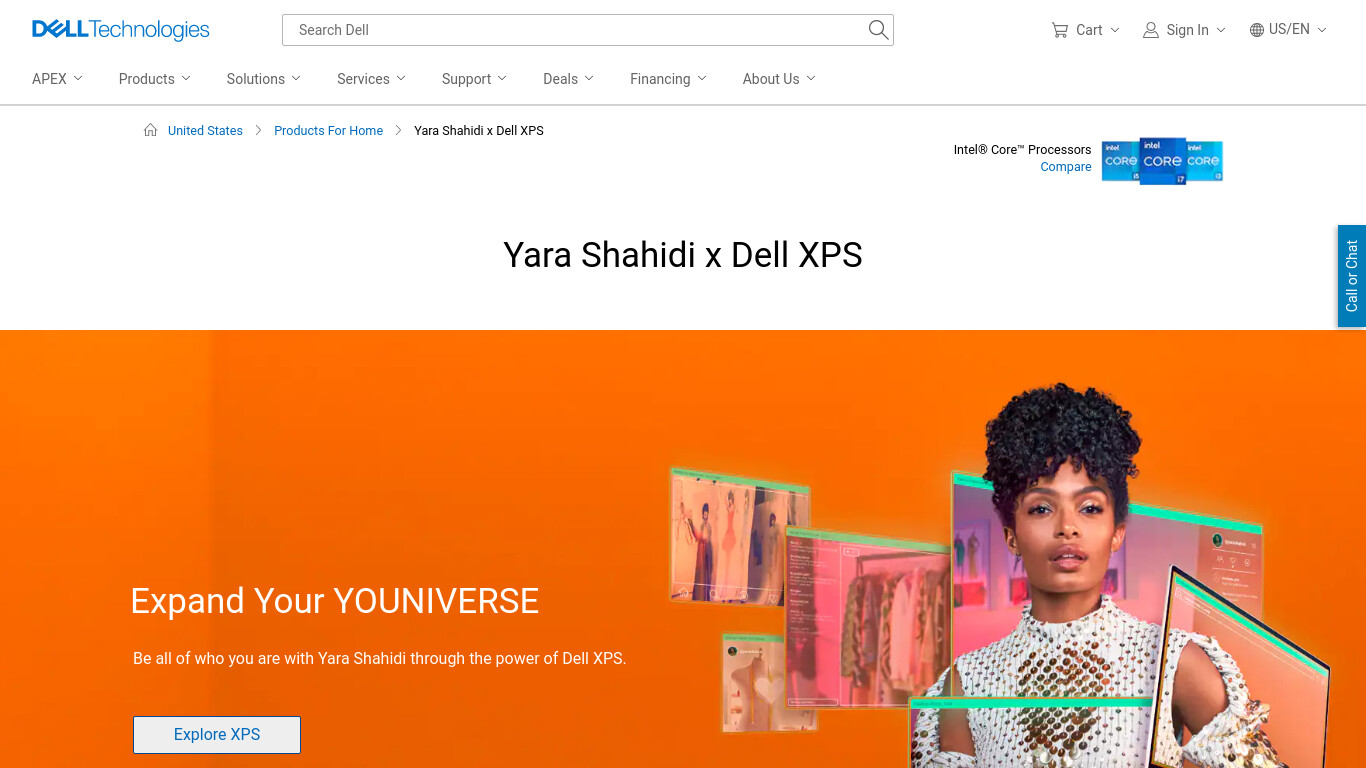Open the Support menu
The height and width of the screenshot is (768, 1366).
click(474, 79)
